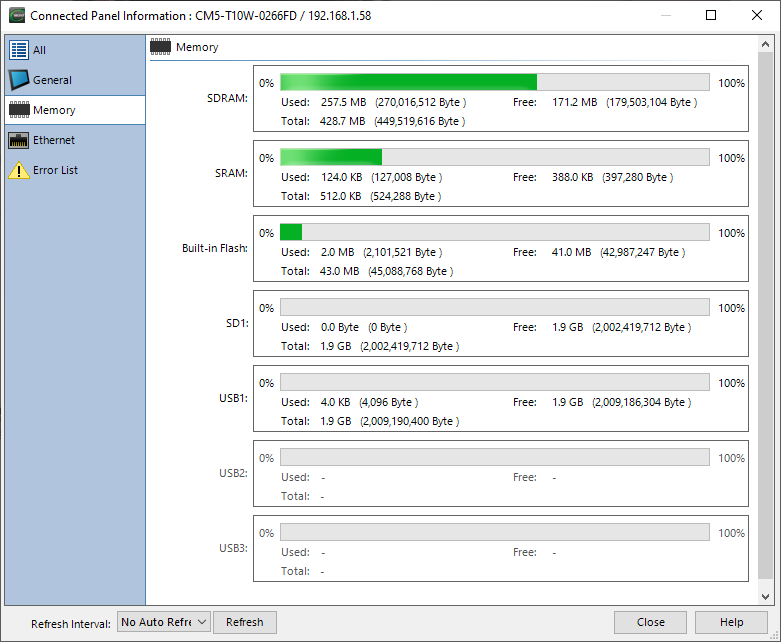Click the Refresh Interval label
Image resolution: width=781 pixels, height=642 pixels.
(71, 624)
